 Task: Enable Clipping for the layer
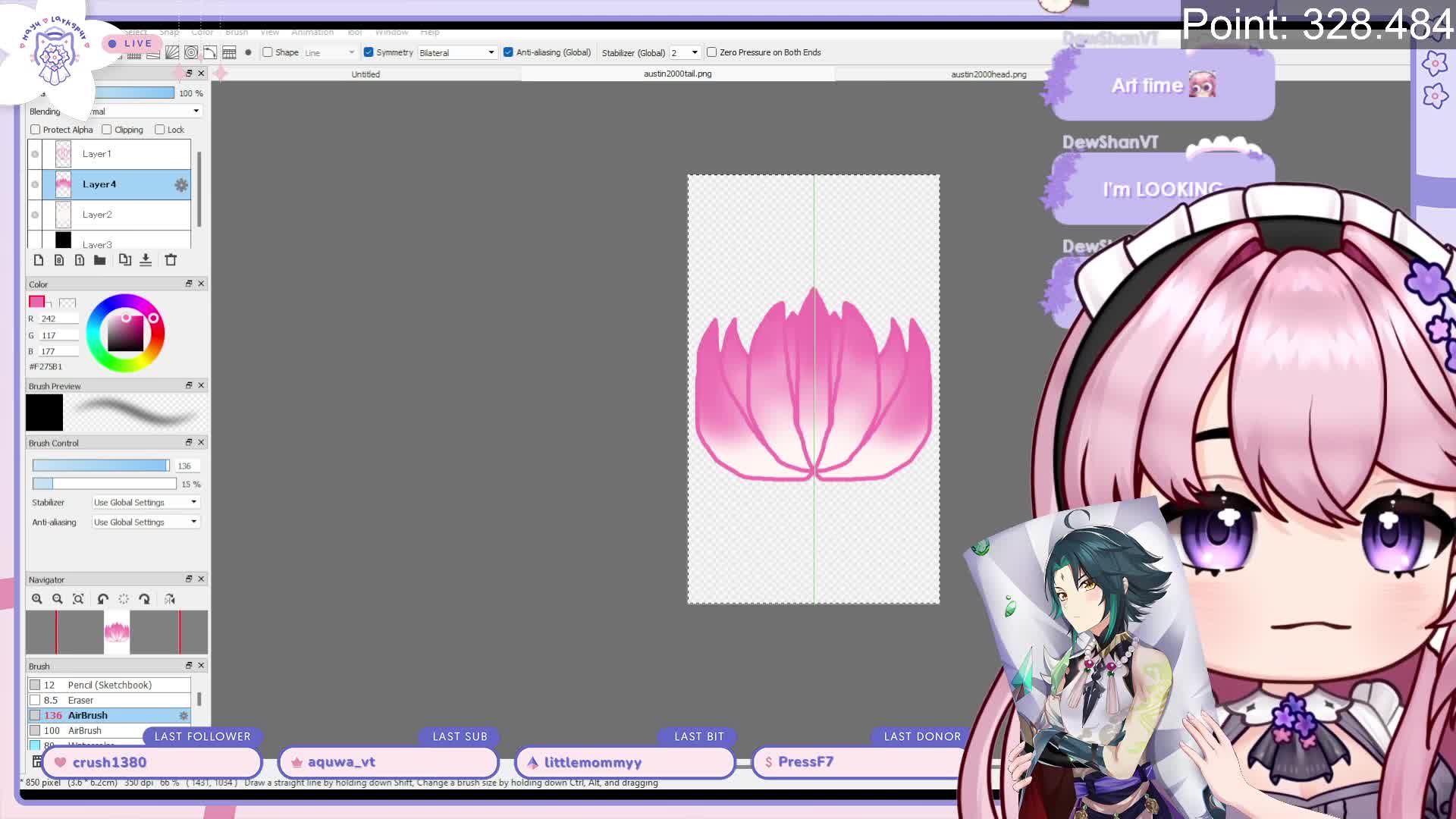(107, 130)
